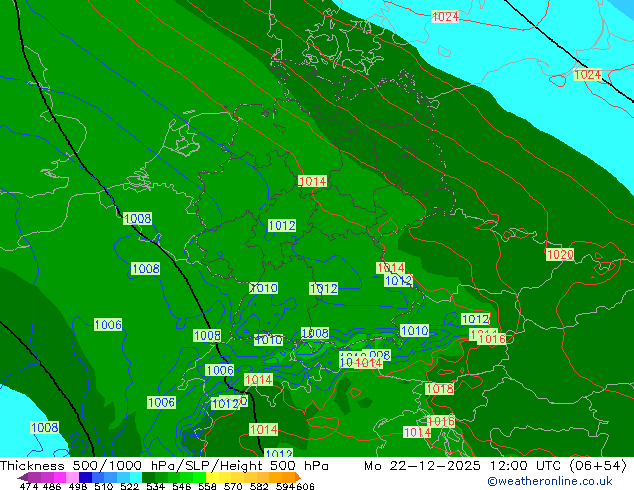634x490 pixels.
Task: Click legend value 558
Action: point(207,486)
